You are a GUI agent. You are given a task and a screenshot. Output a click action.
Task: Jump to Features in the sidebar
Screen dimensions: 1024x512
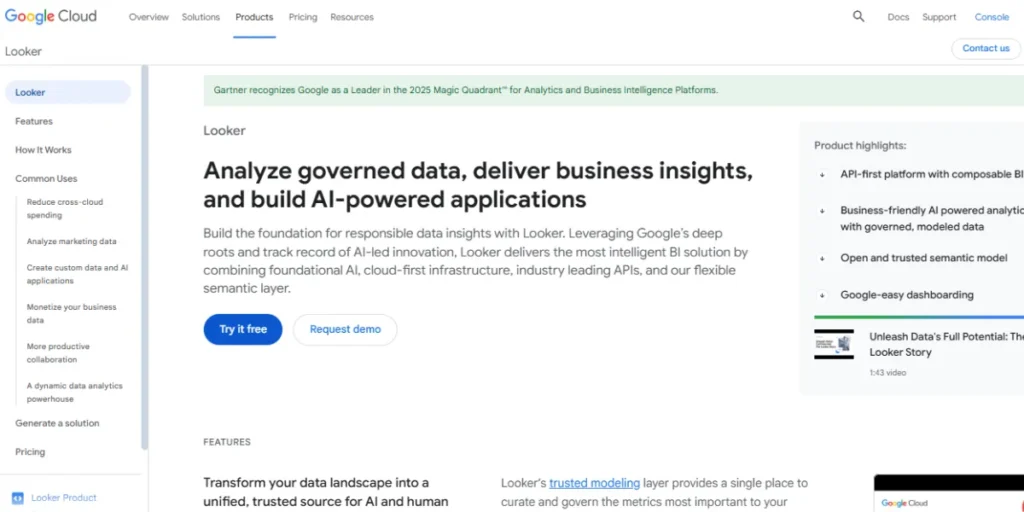pos(34,121)
